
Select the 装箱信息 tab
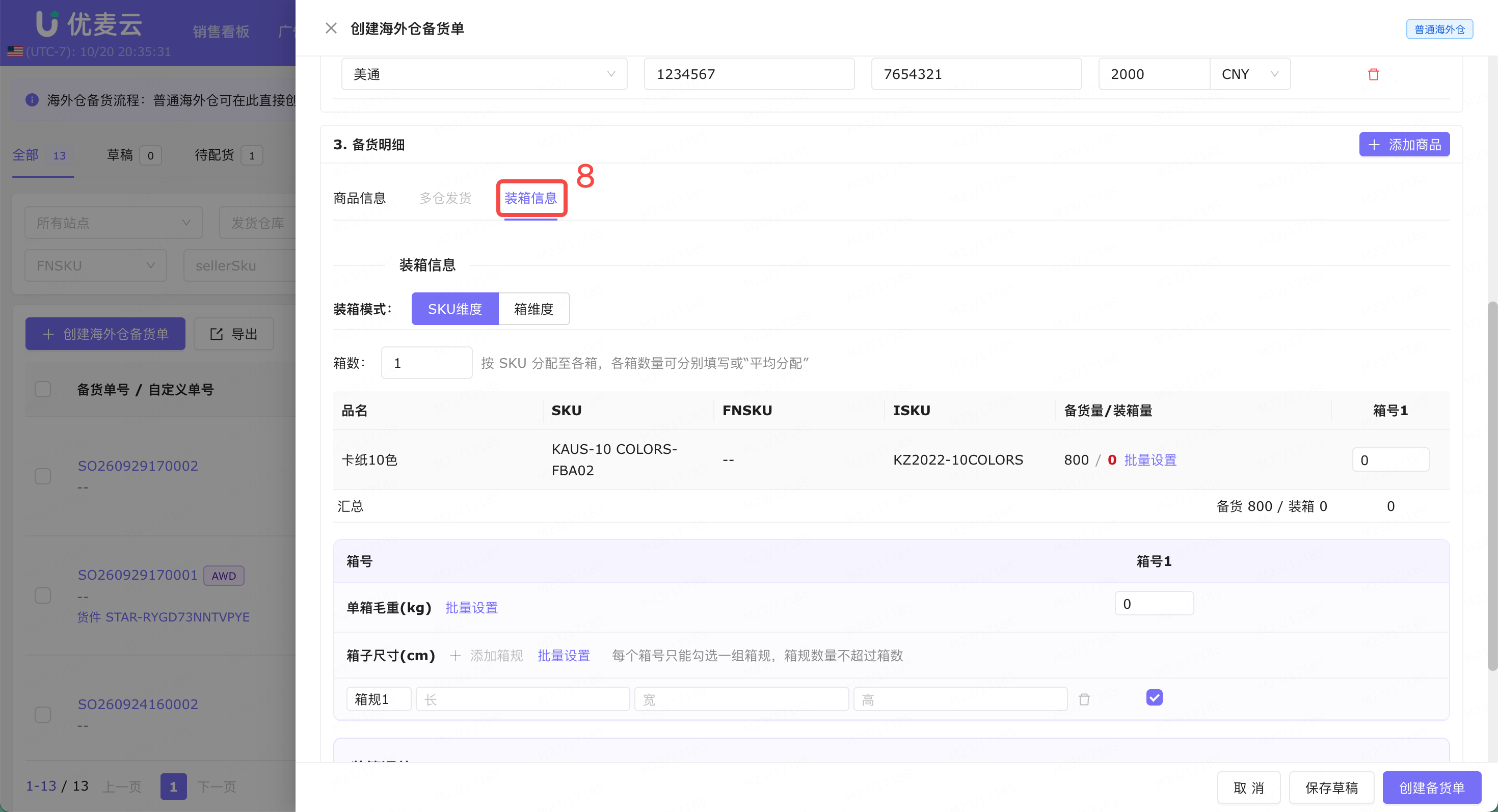530,198
